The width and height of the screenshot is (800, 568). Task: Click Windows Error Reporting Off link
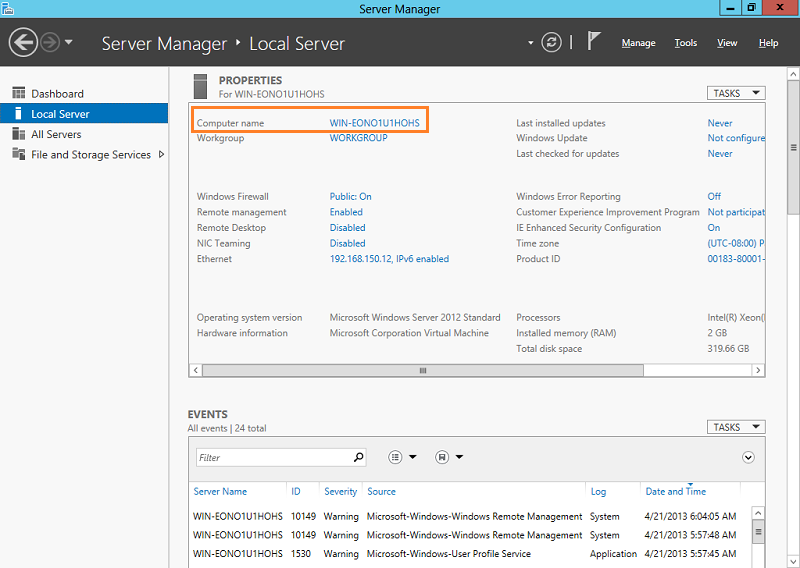pos(714,196)
